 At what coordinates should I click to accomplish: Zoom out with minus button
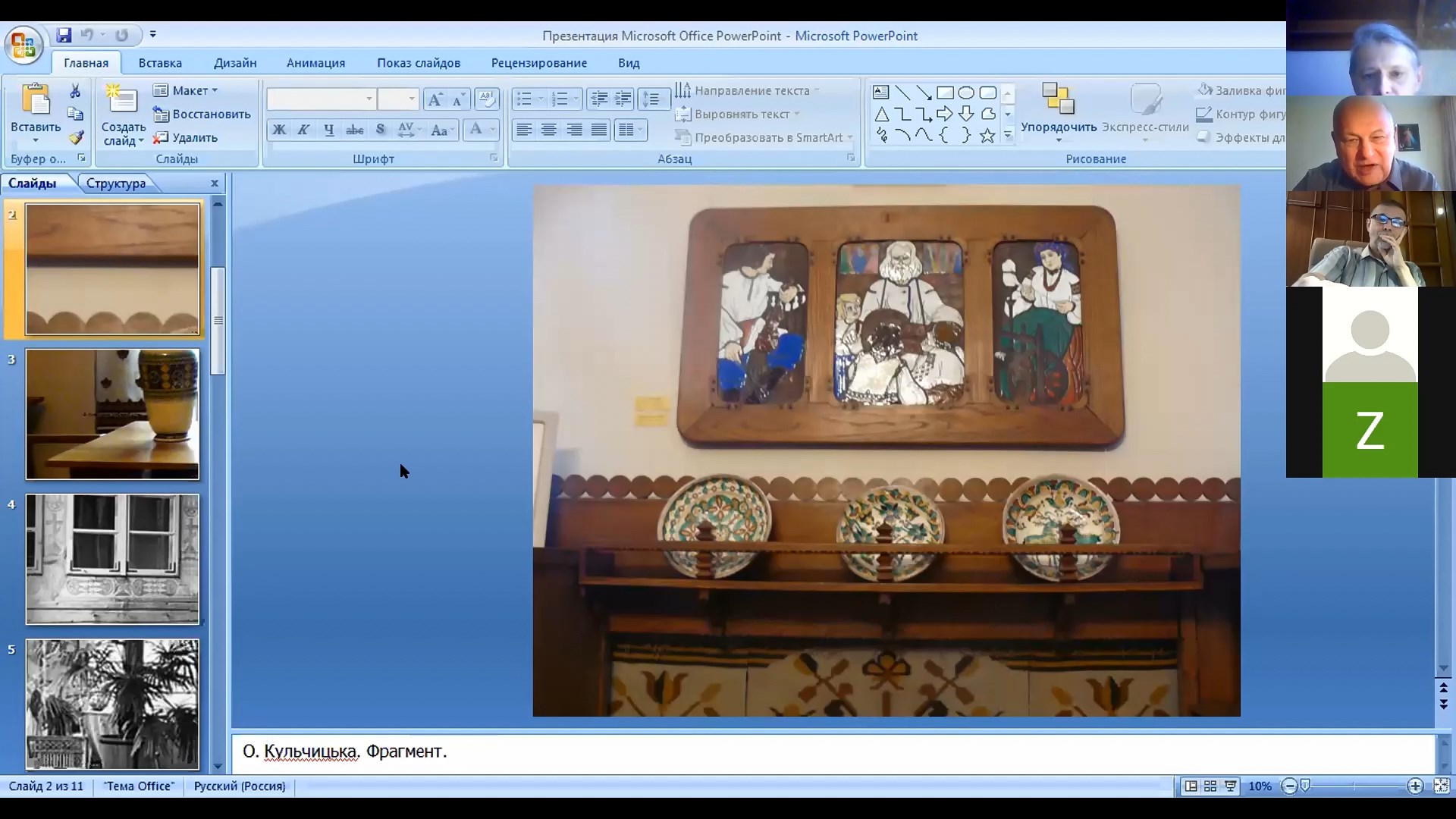point(1290,786)
